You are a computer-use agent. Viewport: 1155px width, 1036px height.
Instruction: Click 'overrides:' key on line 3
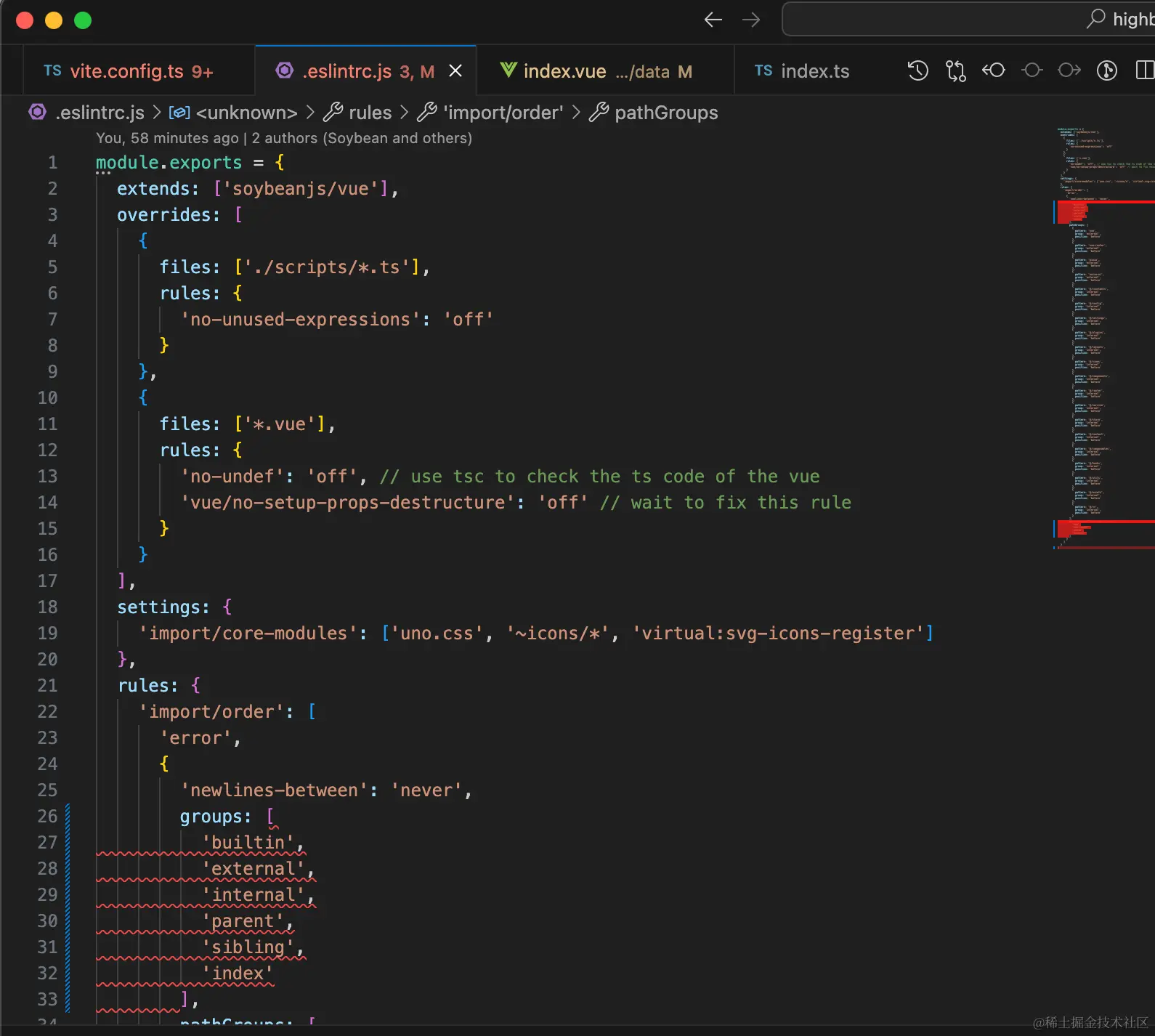(169, 214)
